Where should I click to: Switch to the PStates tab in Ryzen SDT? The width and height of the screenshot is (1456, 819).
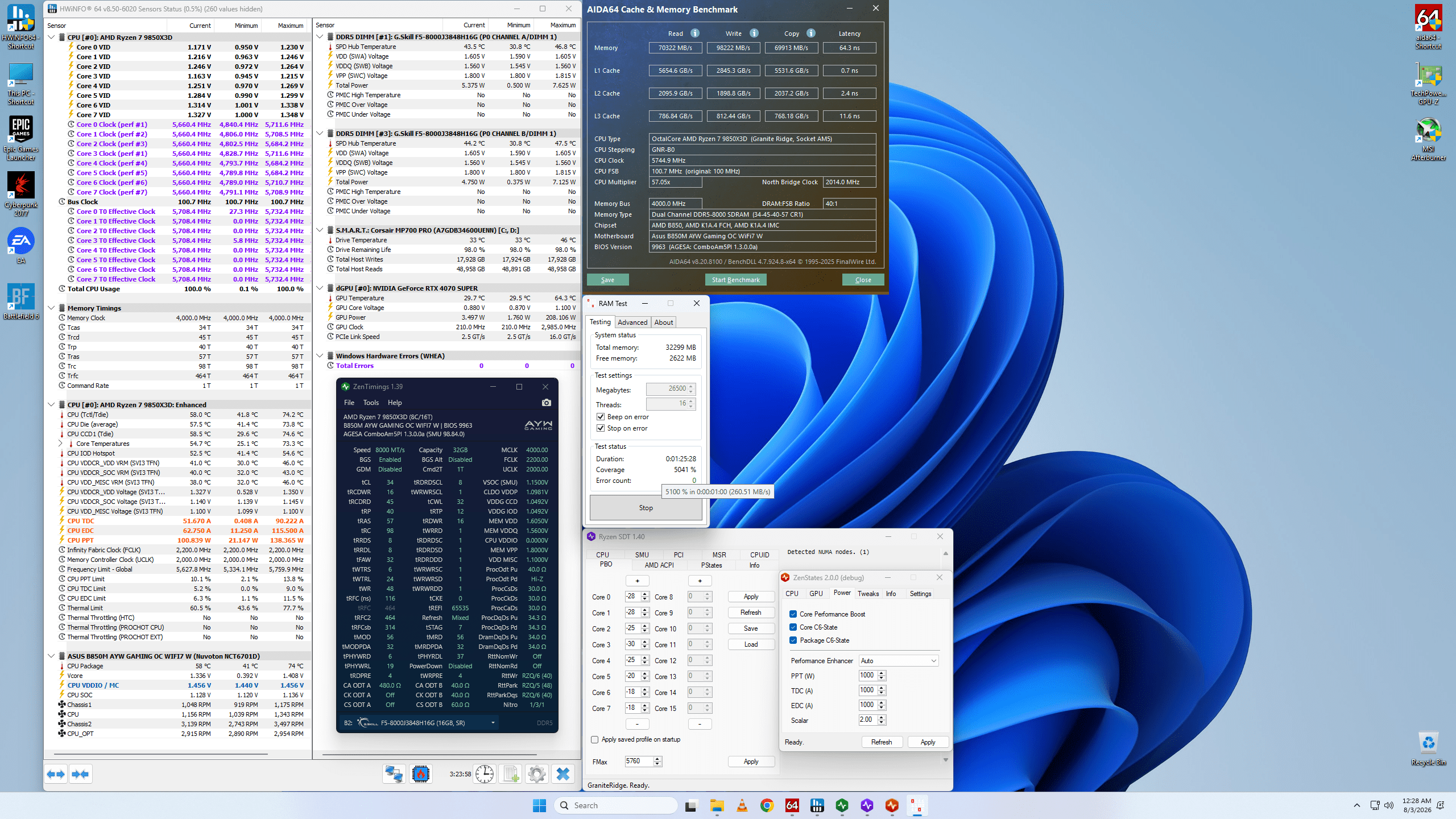point(712,565)
